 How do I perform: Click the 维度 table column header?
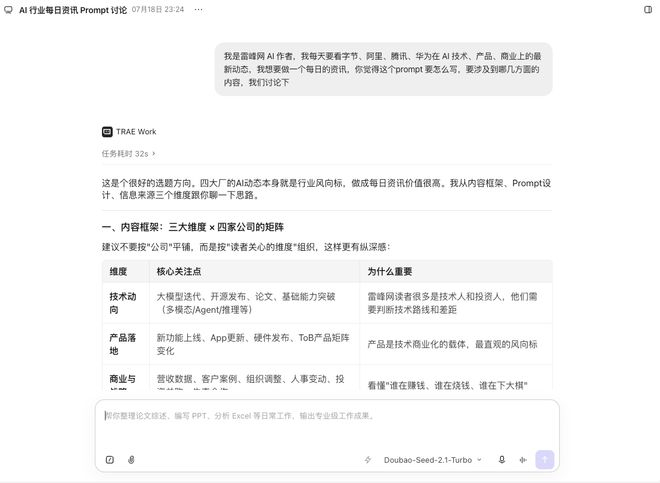pyautogui.click(x=118, y=272)
